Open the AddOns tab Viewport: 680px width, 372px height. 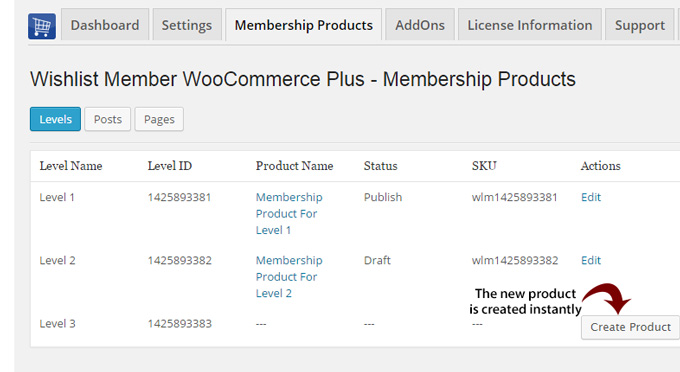[x=420, y=25]
